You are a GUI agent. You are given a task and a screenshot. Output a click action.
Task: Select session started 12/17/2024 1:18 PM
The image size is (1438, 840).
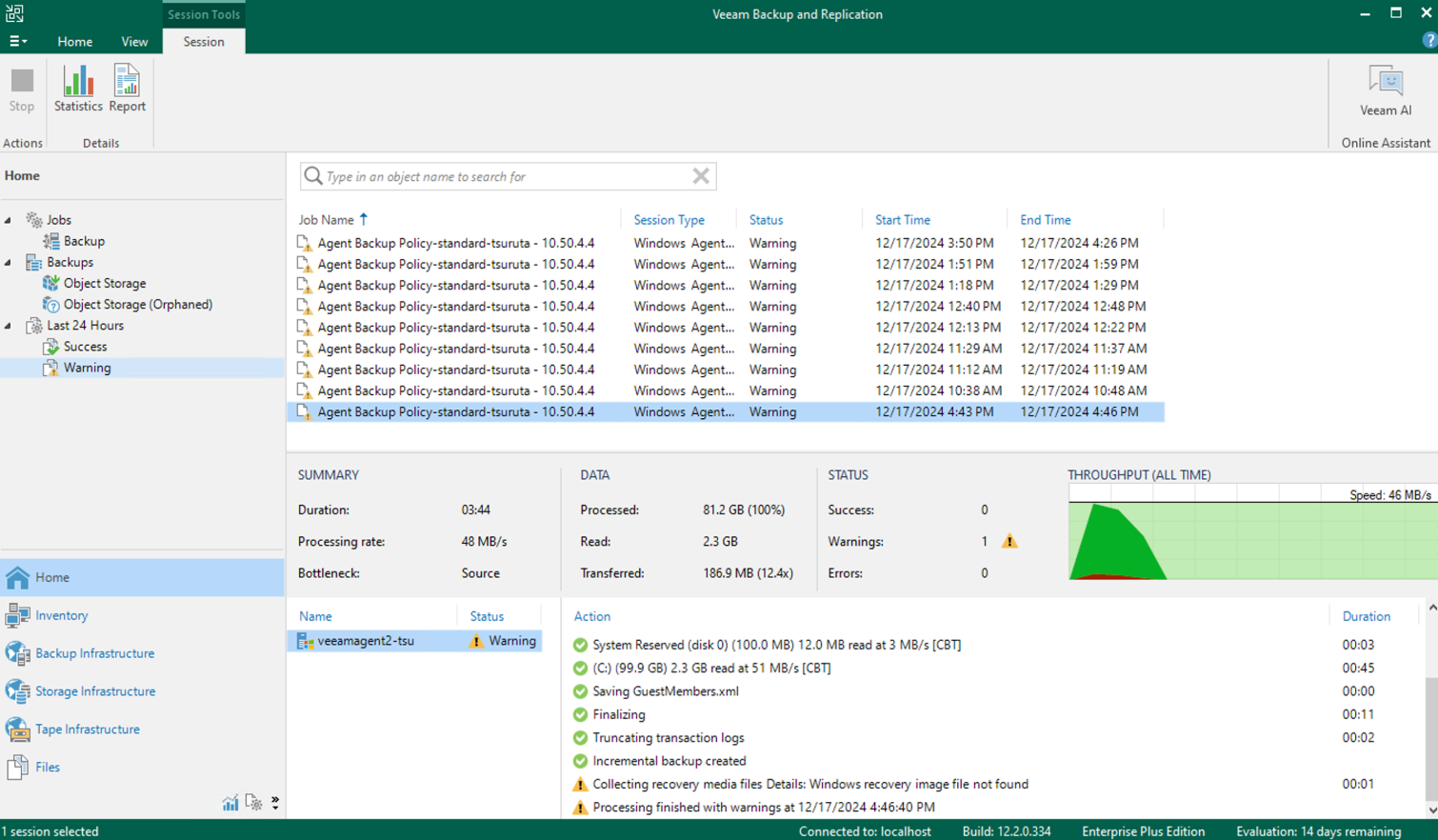726,285
